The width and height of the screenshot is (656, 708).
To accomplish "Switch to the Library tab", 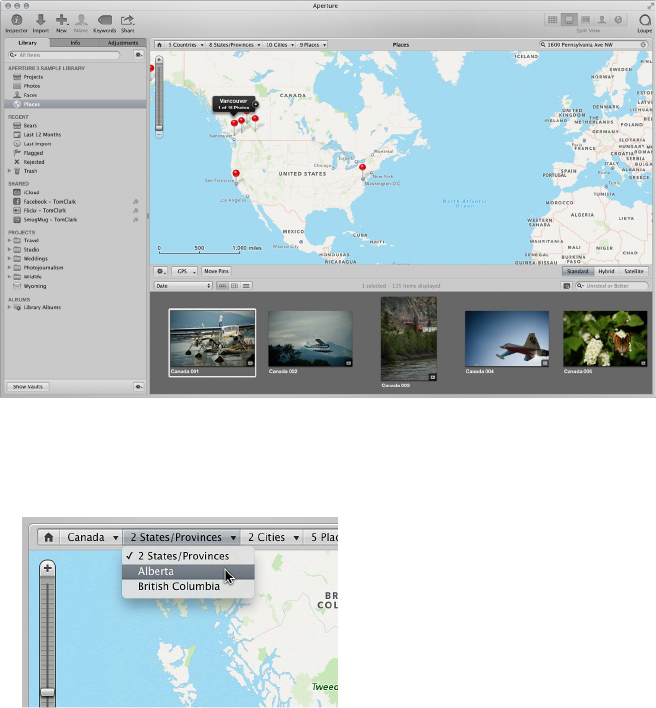I will (x=28, y=43).
